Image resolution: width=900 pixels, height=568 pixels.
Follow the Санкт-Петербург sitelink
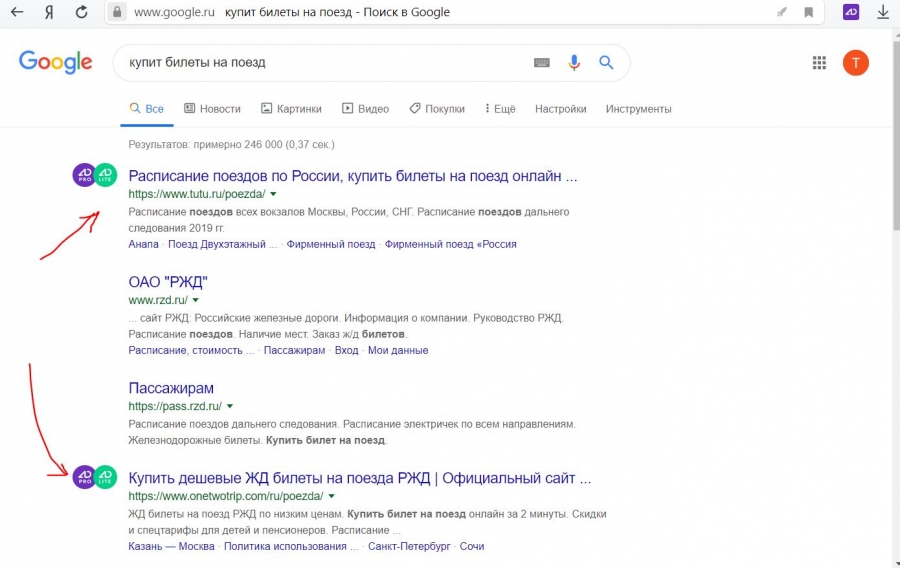(x=409, y=546)
